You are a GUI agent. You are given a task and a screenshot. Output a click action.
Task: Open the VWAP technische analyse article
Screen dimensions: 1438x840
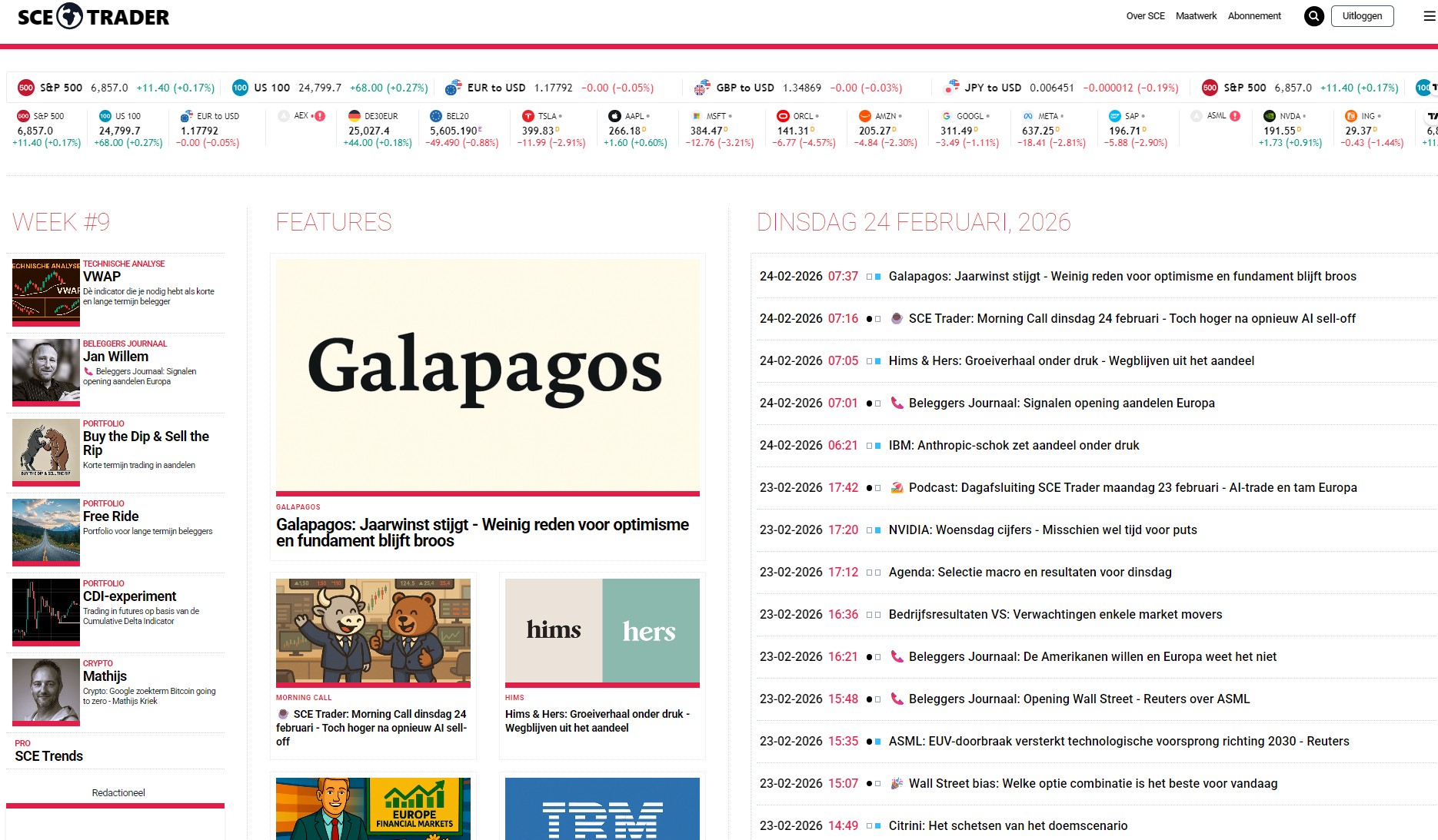tap(102, 277)
